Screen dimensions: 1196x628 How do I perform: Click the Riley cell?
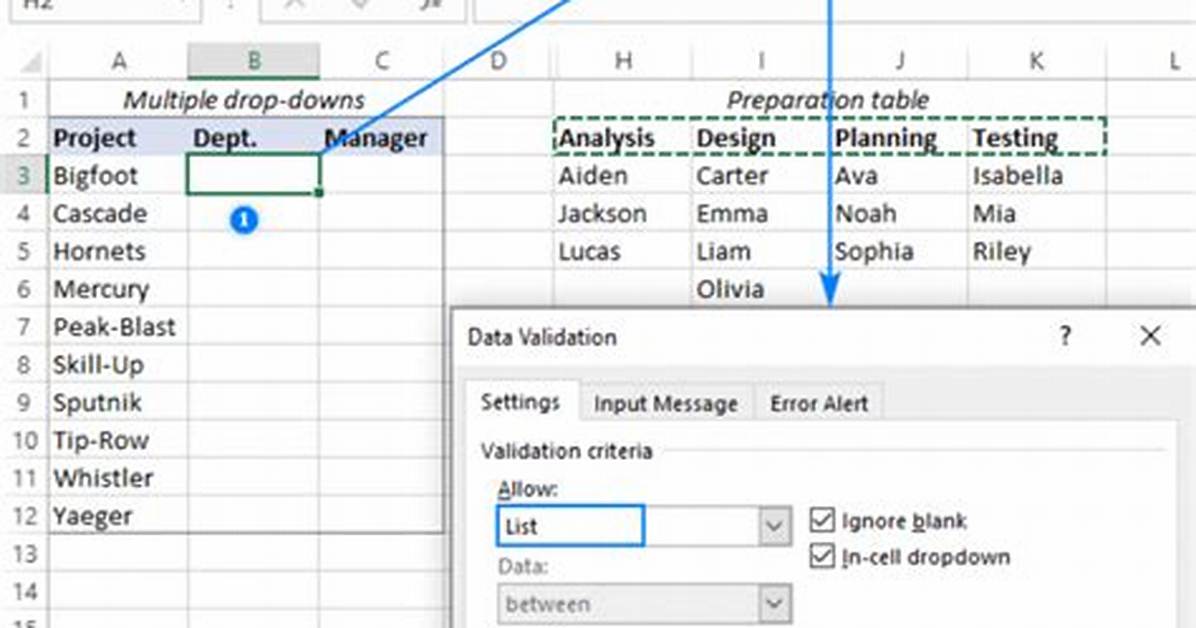[x=1036, y=251]
